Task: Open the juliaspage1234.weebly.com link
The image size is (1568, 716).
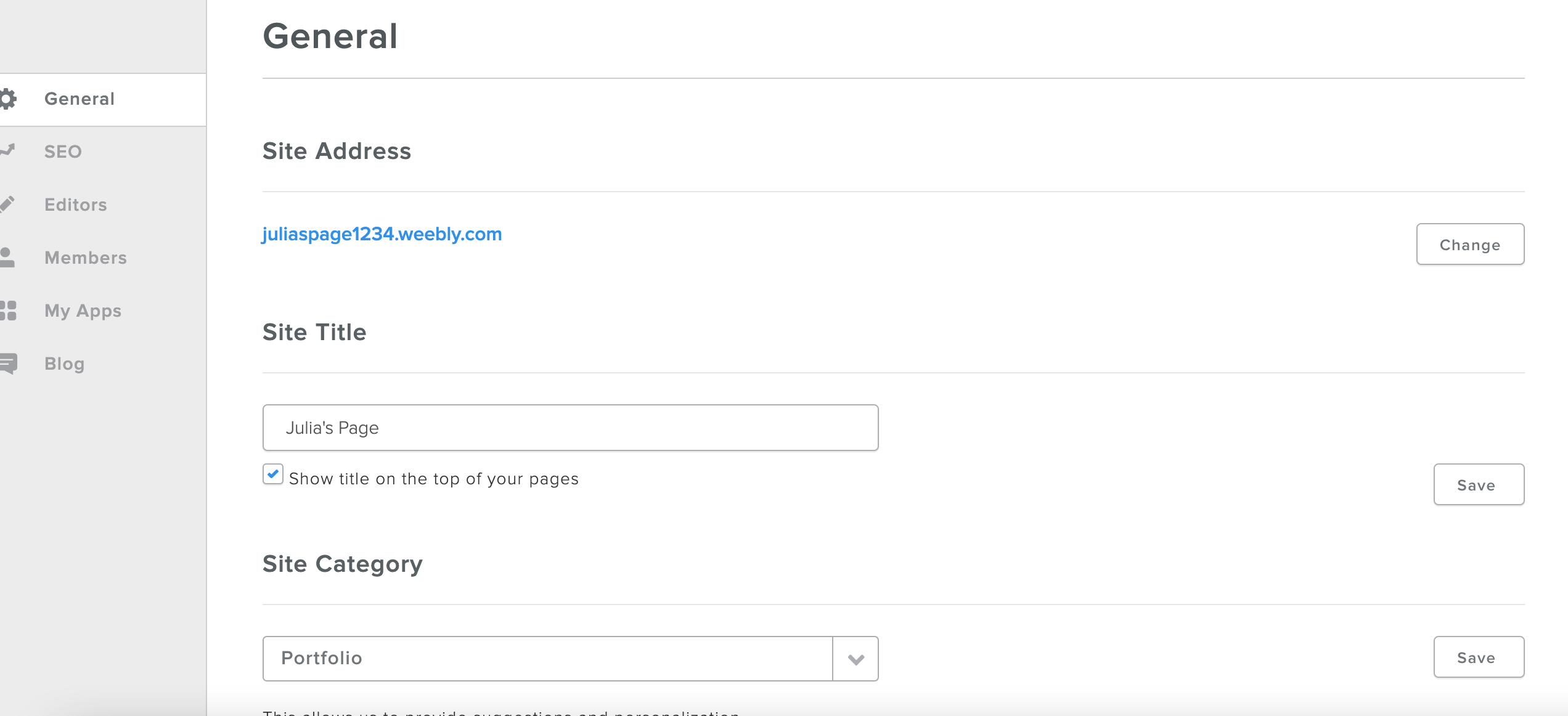Action: [382, 234]
